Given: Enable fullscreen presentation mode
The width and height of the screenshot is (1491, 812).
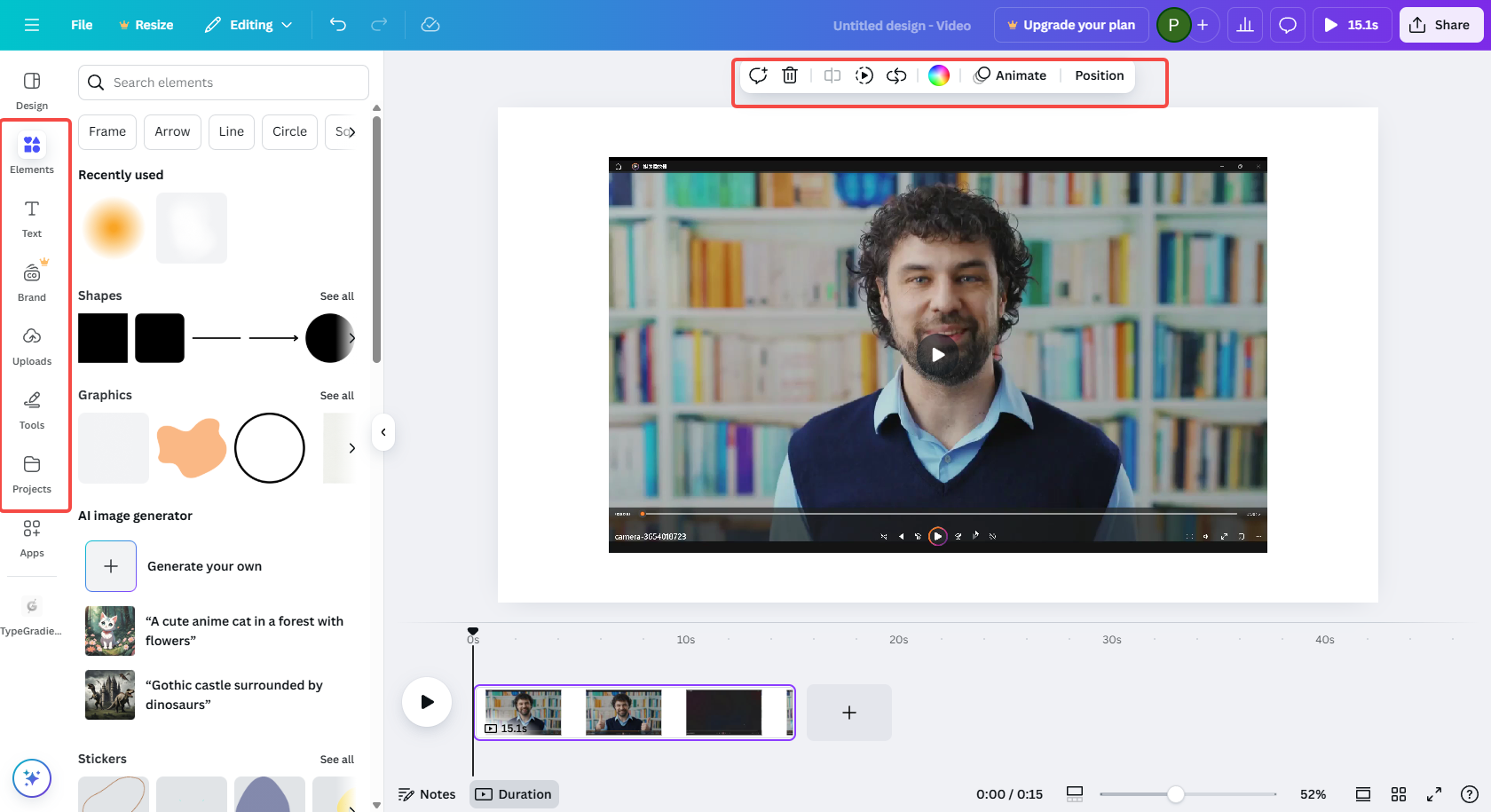Looking at the screenshot, I should click(1434, 794).
